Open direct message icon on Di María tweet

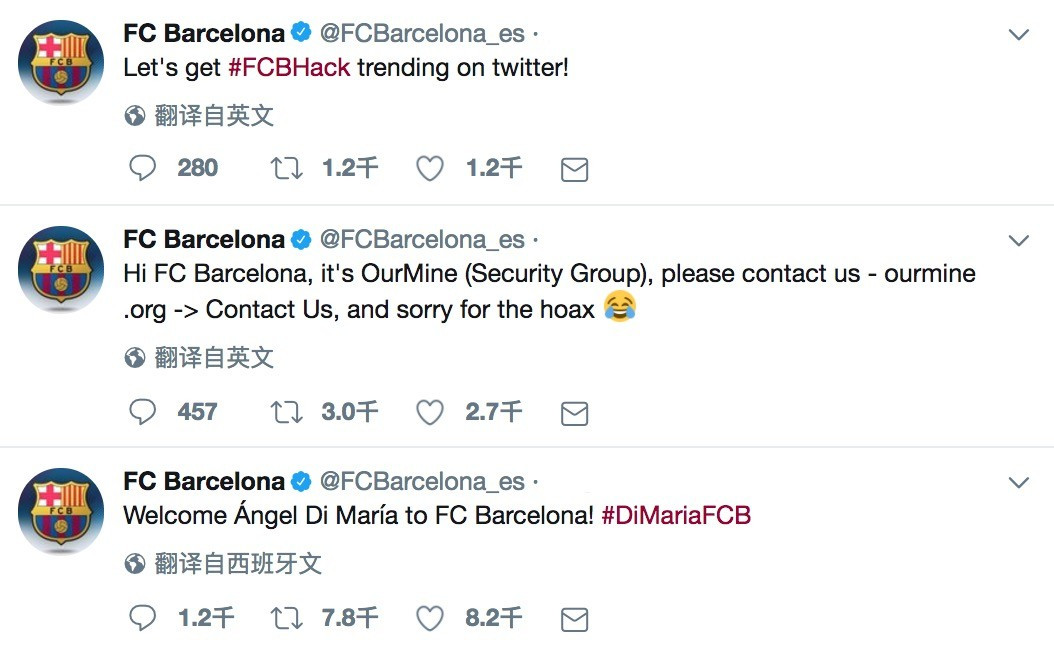[575, 619]
